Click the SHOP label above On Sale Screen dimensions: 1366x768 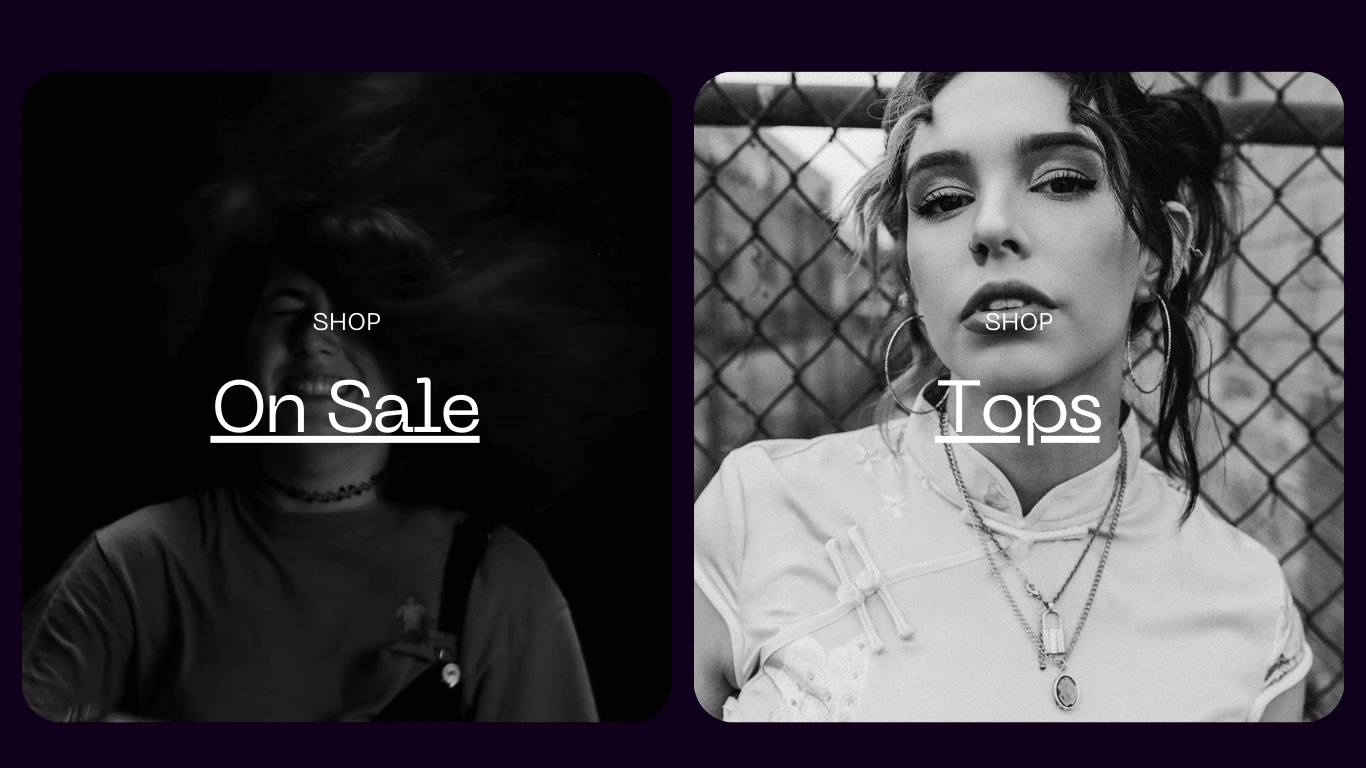346,322
